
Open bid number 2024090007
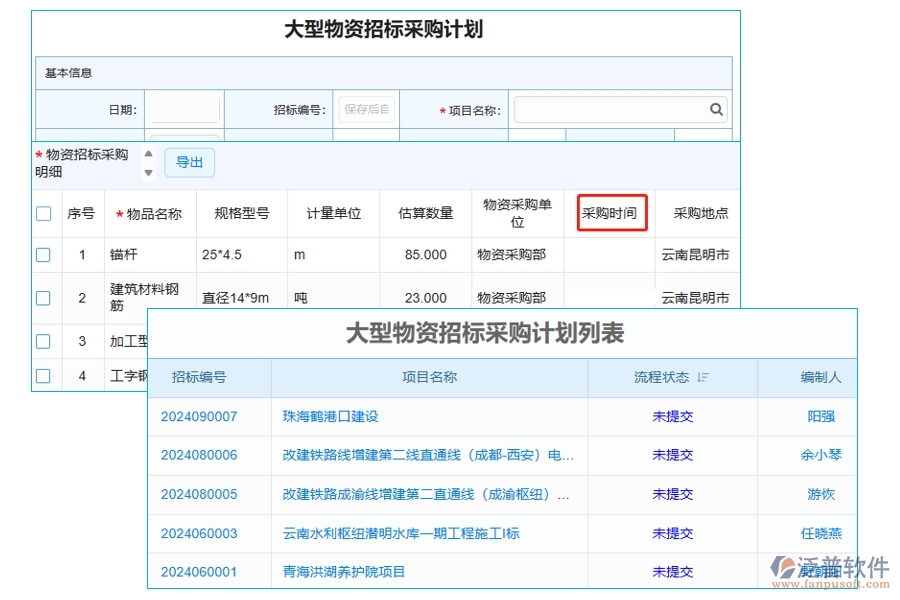pos(198,417)
